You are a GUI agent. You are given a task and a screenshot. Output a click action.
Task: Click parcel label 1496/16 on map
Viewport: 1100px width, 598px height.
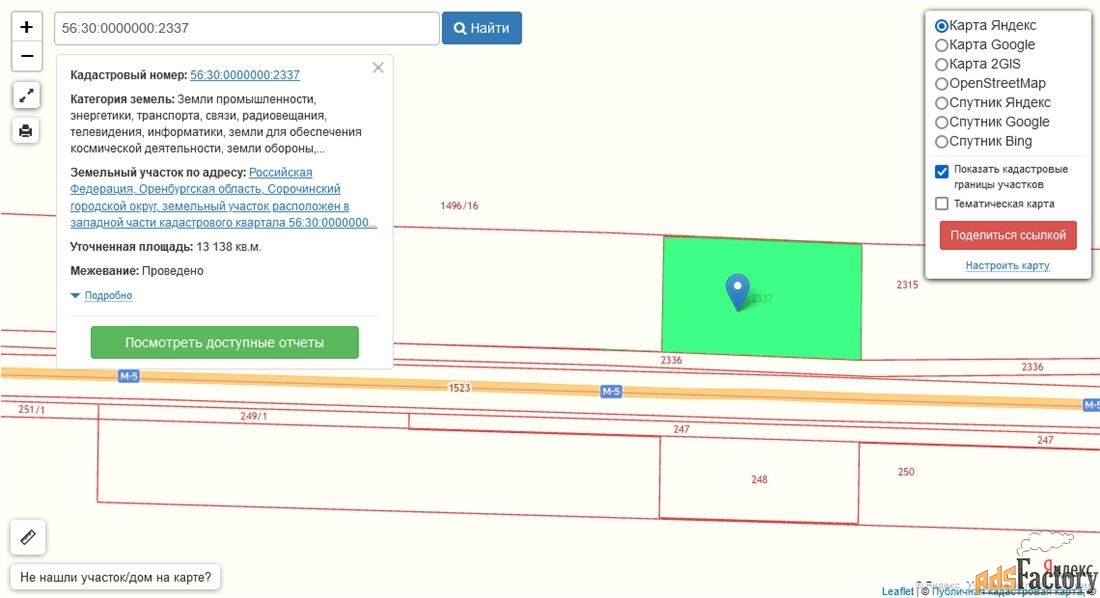[x=459, y=206]
